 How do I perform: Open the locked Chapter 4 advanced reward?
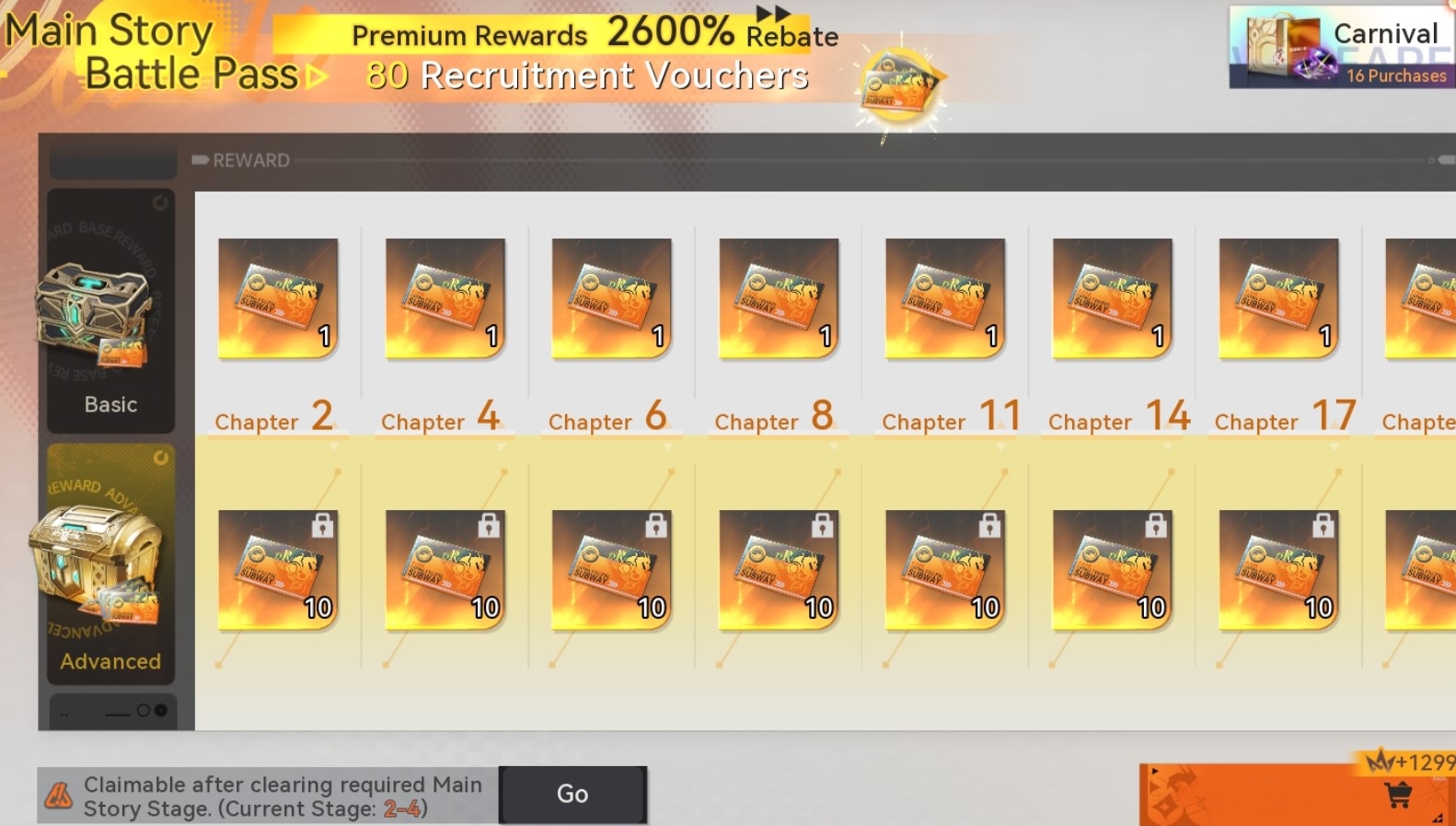tap(445, 570)
